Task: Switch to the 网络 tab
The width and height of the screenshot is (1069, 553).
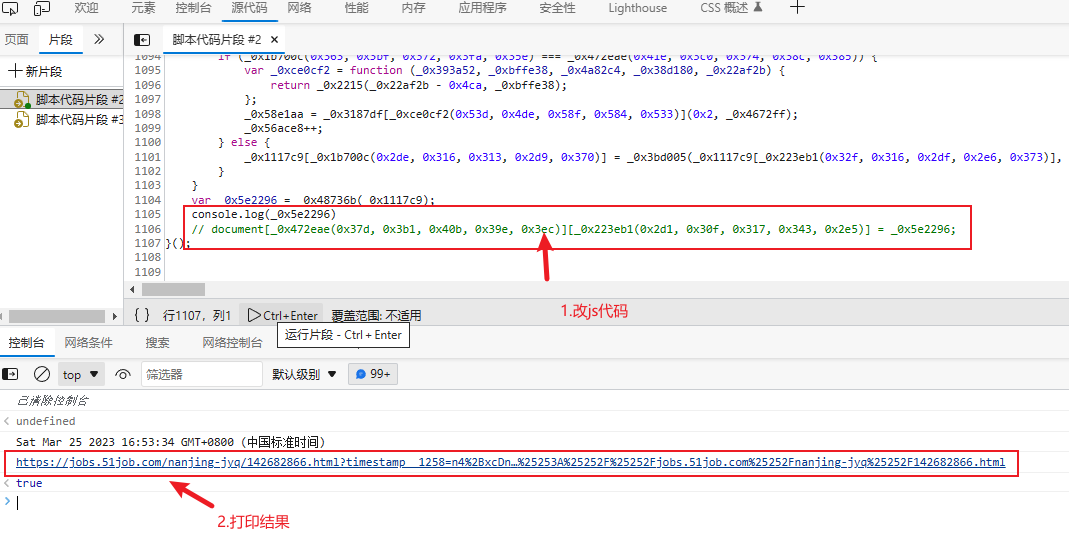Action: [299, 8]
